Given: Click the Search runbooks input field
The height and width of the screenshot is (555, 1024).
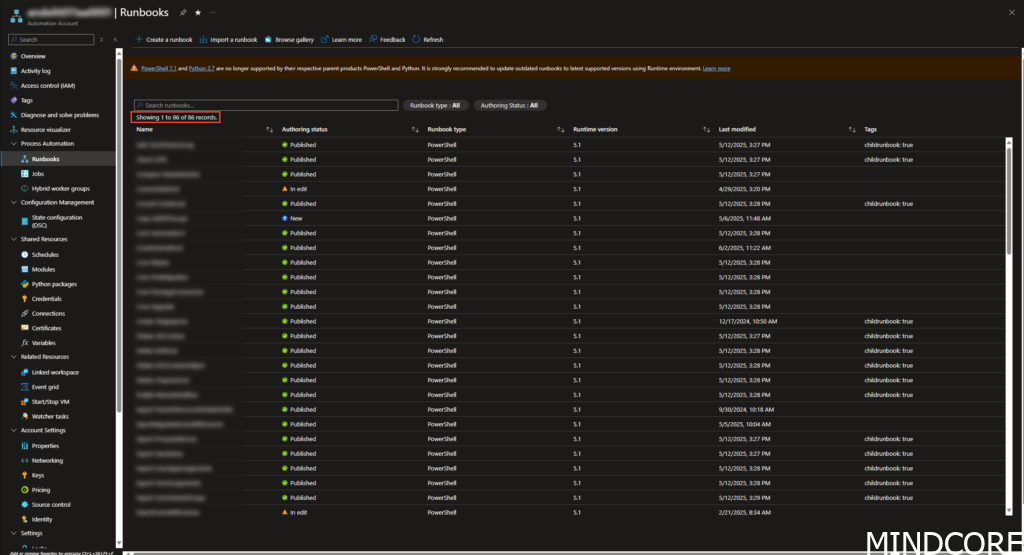Looking at the screenshot, I should coord(266,105).
